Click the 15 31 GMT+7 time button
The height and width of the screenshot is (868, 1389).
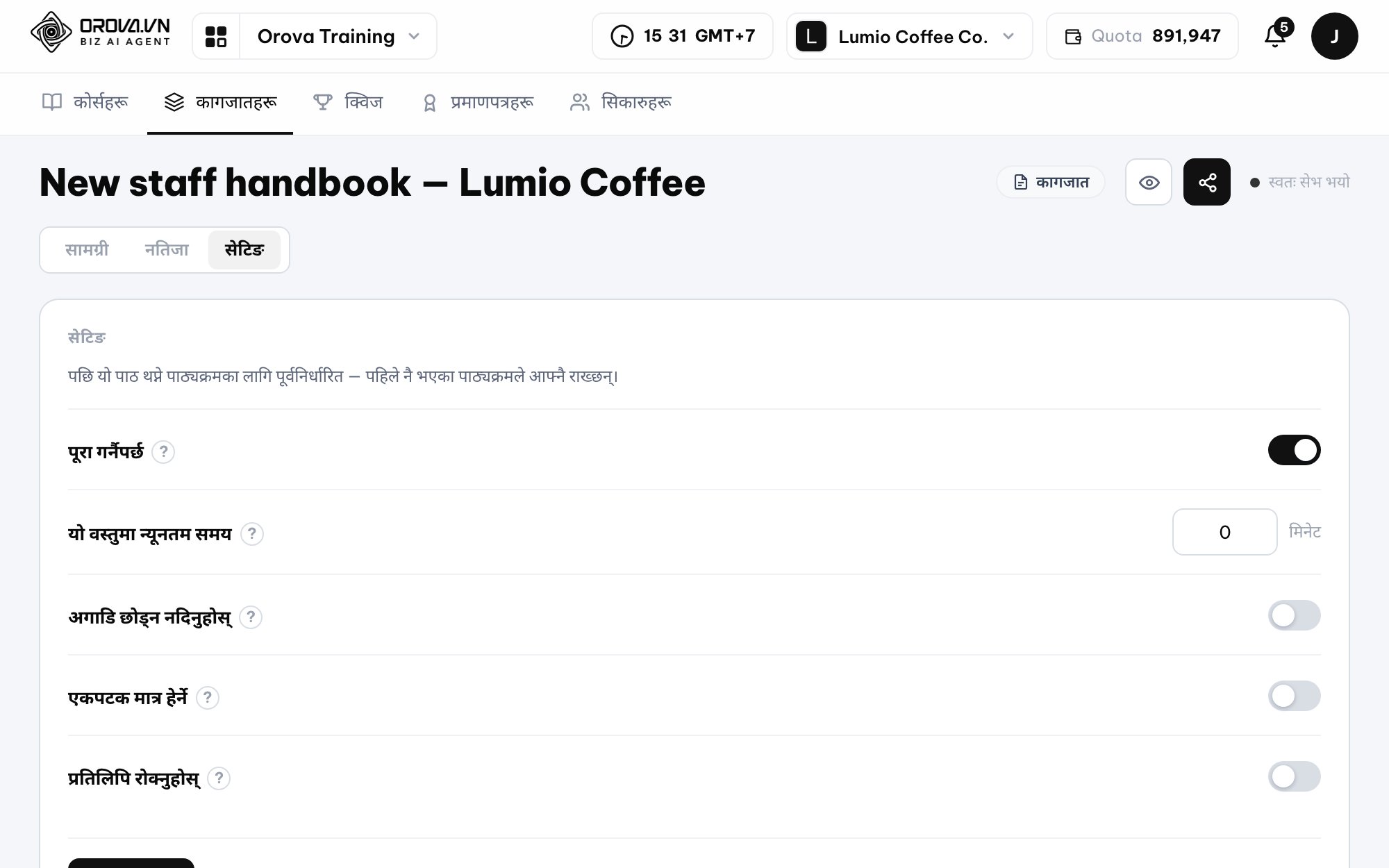(x=682, y=36)
